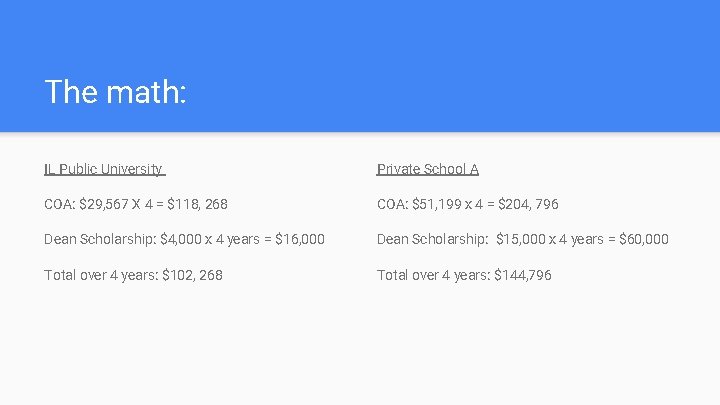Click the 'Total over 4 years: $102, 268' text
This screenshot has height=405, width=720.
133,275
